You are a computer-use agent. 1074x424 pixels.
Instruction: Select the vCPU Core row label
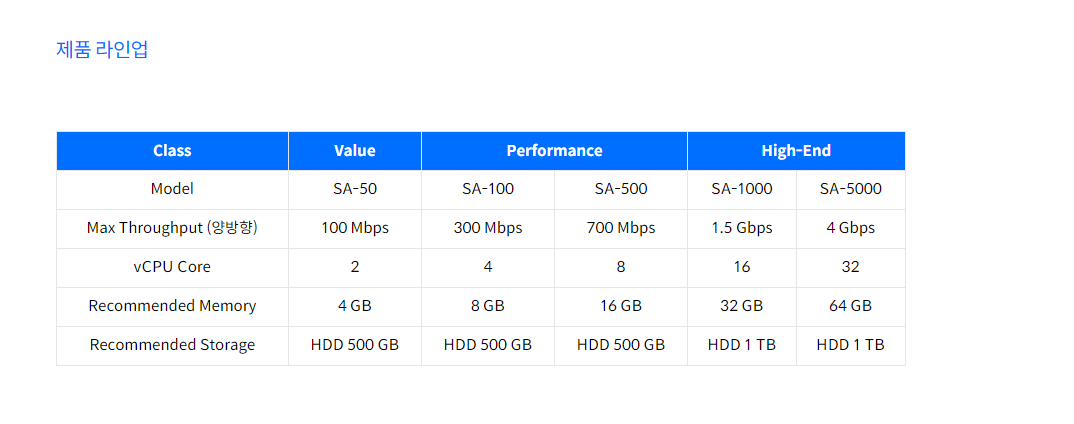click(x=172, y=267)
